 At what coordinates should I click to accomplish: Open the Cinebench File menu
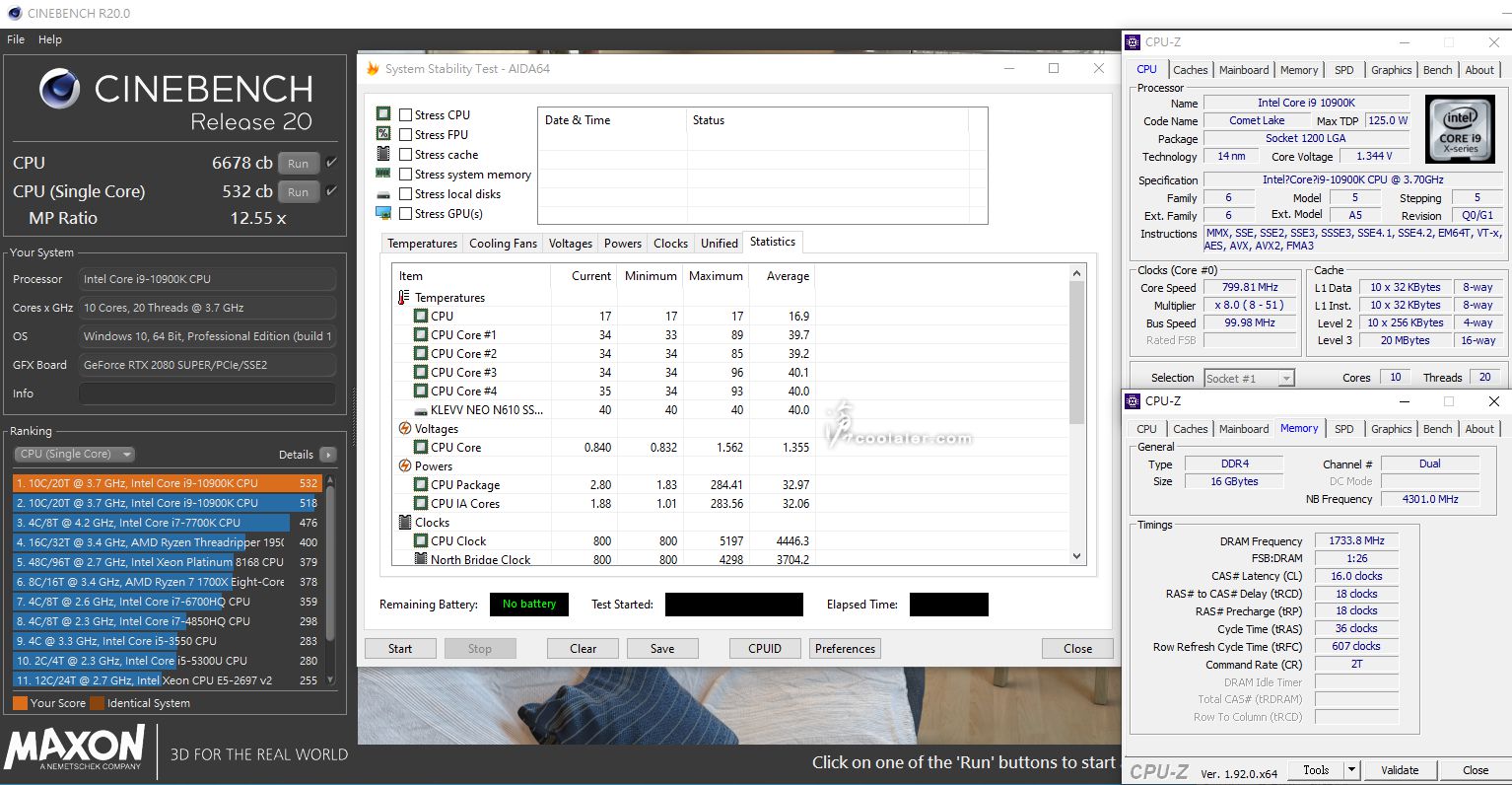pos(16,39)
